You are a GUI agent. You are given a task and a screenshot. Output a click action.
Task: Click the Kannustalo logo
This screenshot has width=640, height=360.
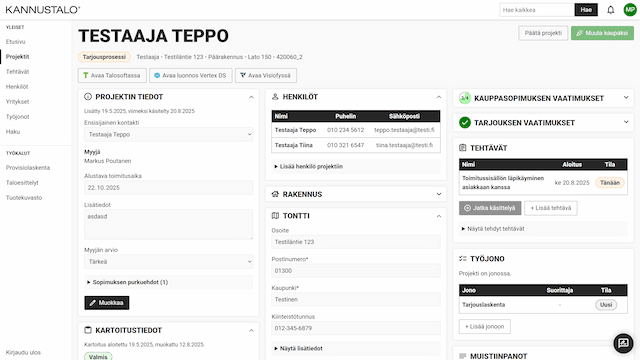tap(43, 10)
